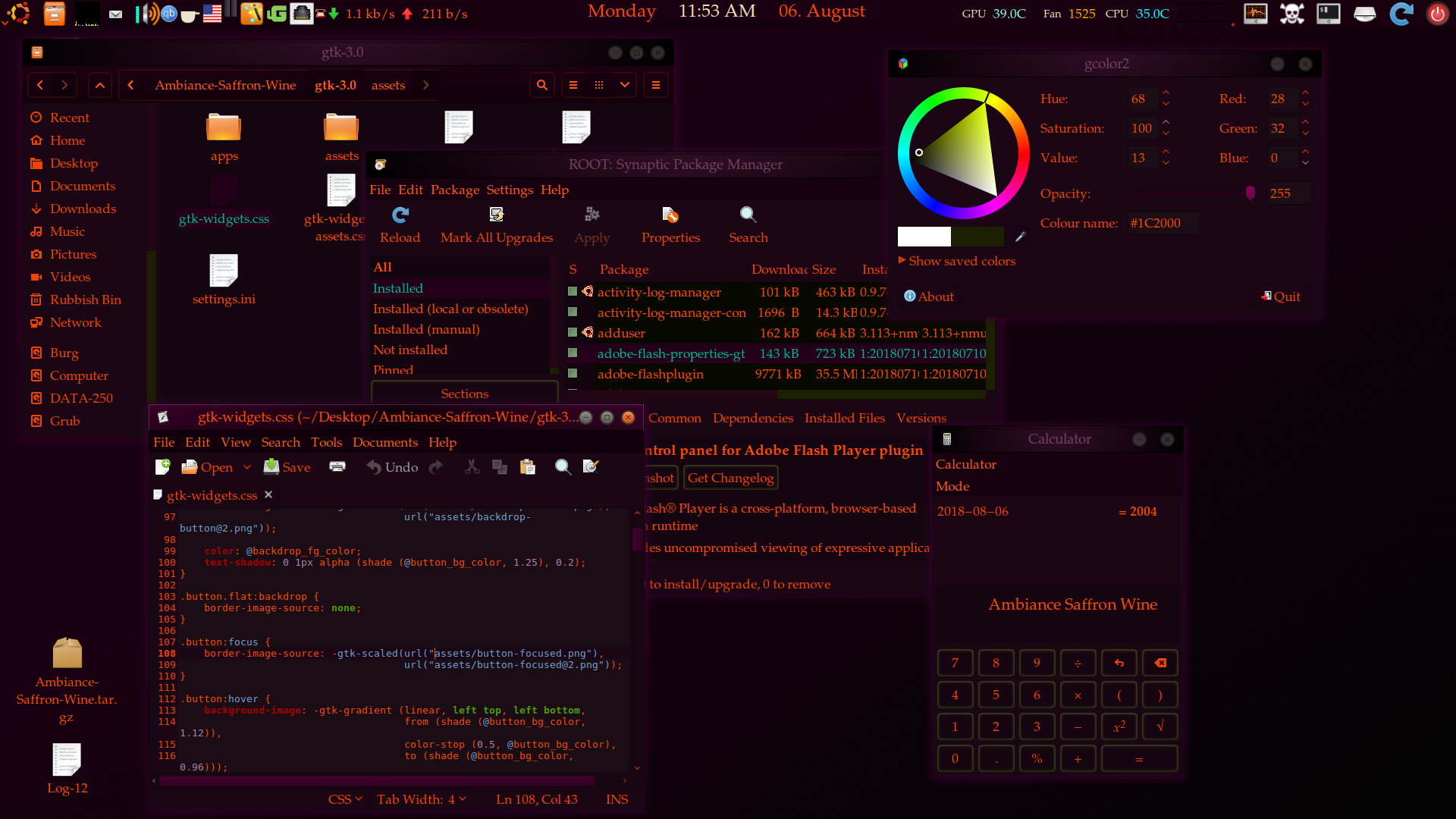Open Find with the magnifier icon in the editor
1456x819 pixels.
563,466
